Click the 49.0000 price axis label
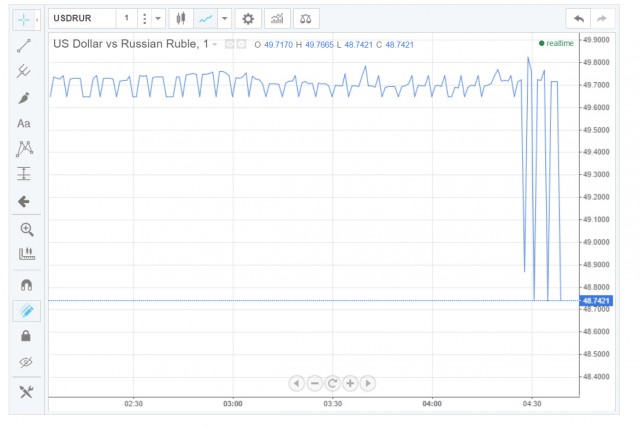The height and width of the screenshot is (429, 640). (596, 242)
